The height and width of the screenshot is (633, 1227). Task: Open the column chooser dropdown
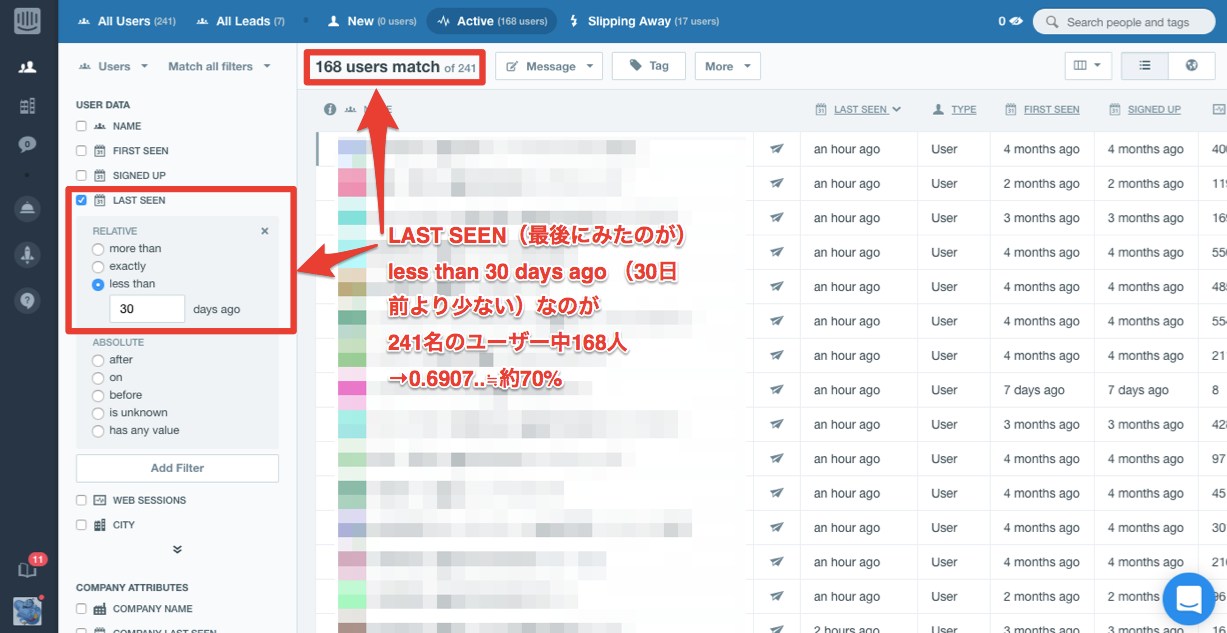1088,66
